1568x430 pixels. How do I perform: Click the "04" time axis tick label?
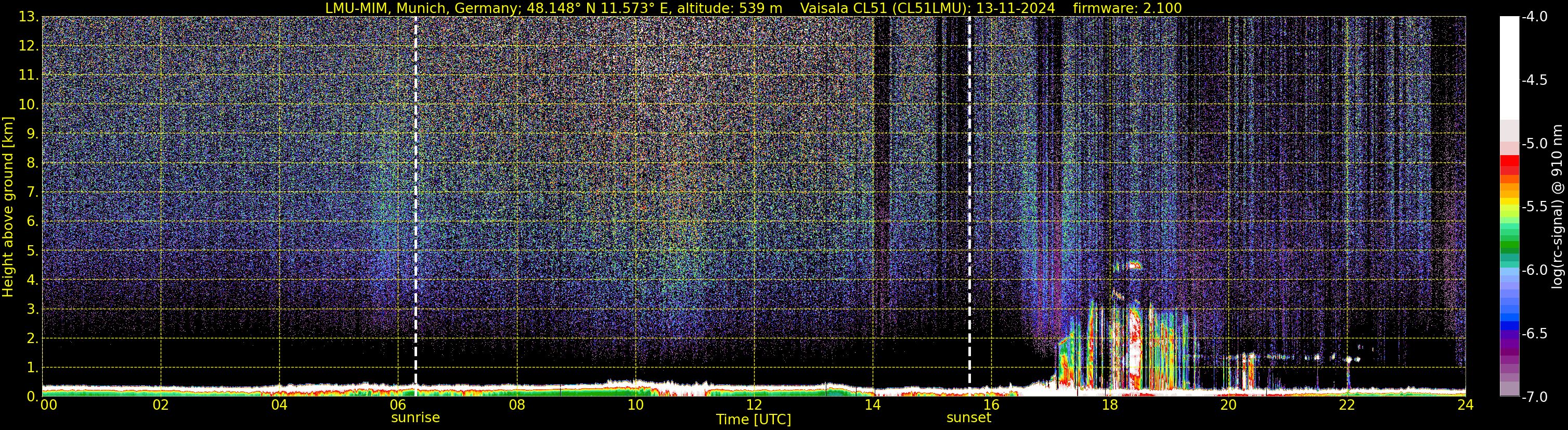click(279, 406)
